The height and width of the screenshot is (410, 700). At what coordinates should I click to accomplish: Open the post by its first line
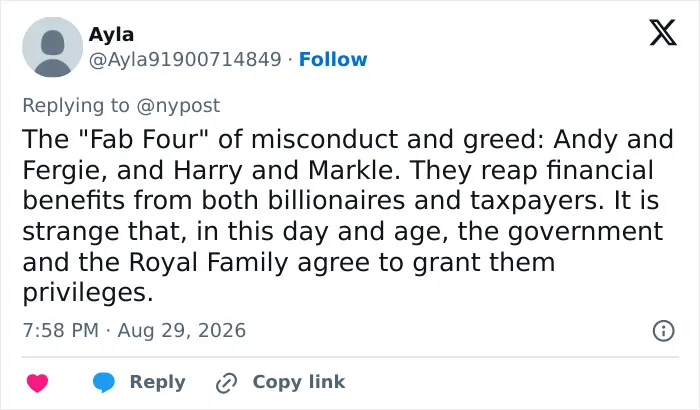[x=348, y=139]
